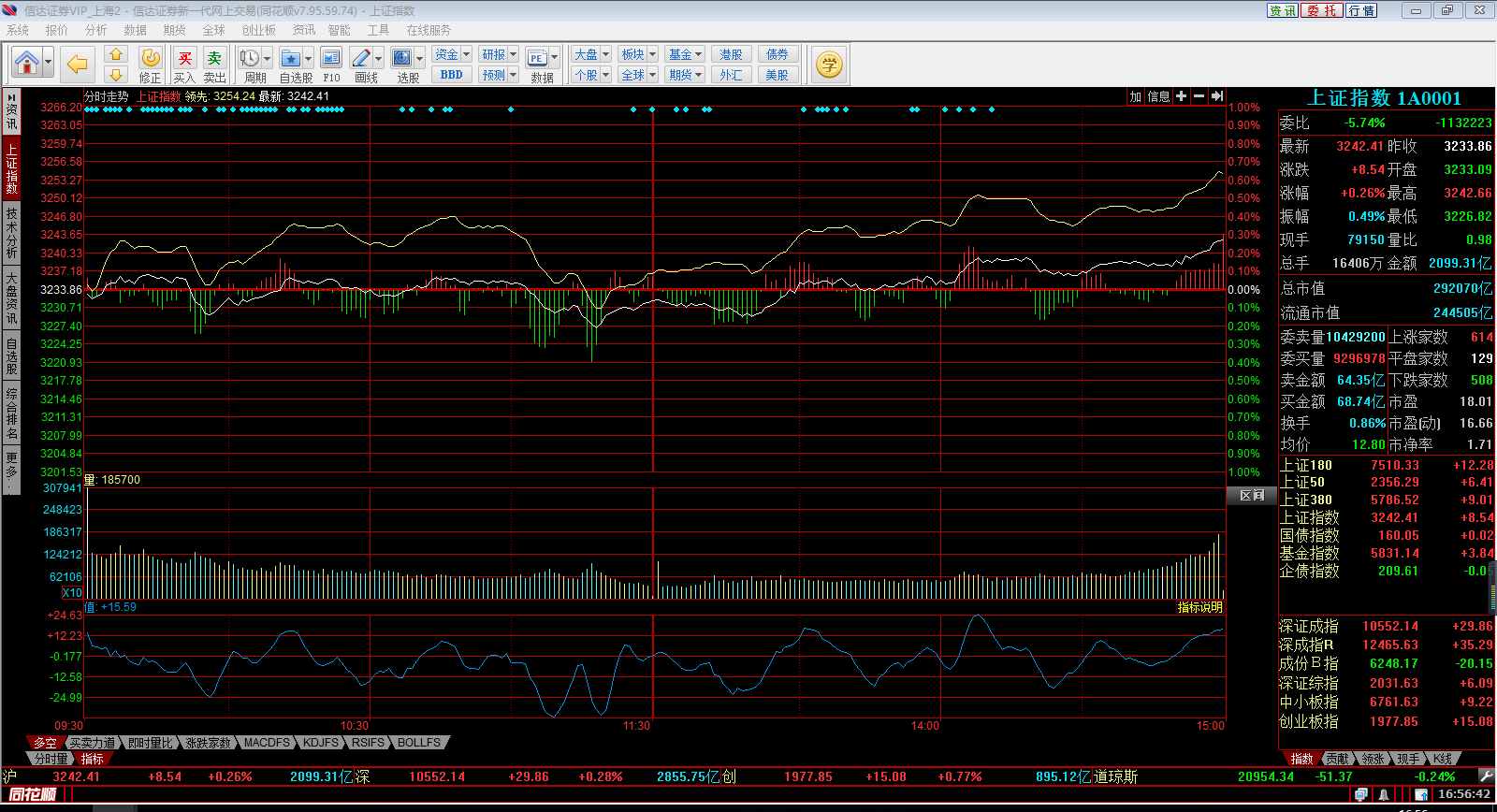This screenshot has width=1497, height=812.
Task: Open the 分析 menu
Action: click(96, 30)
